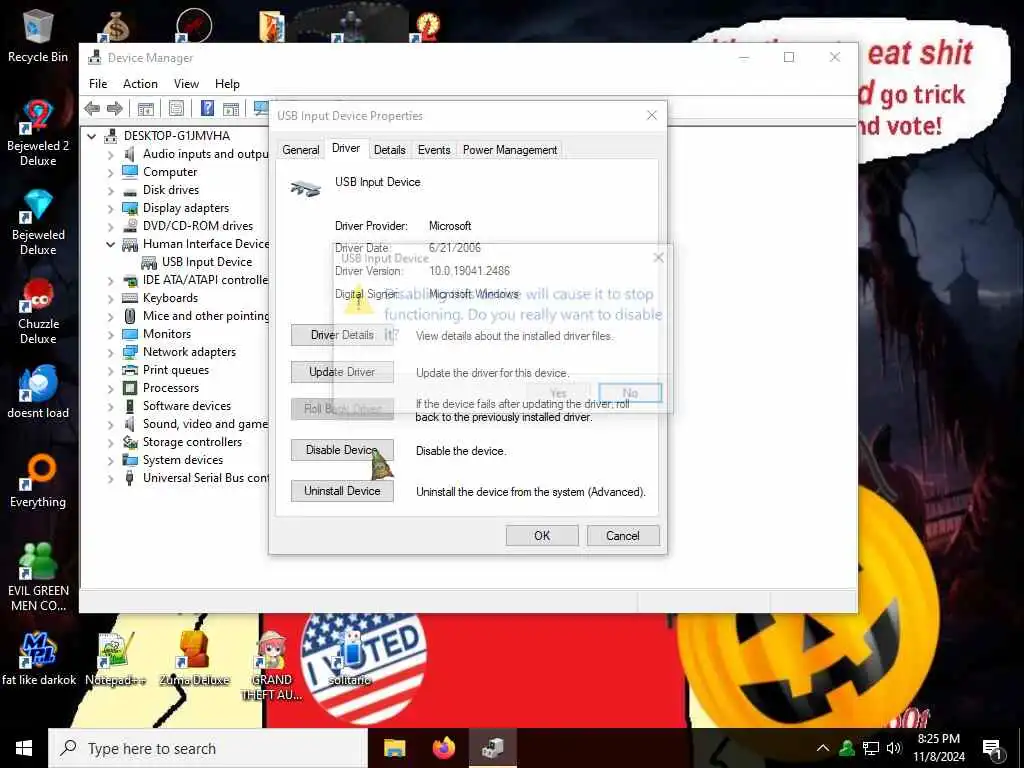
Task: Click the taskbar clock showing 8:25 PM
Action: pyautogui.click(x=938, y=748)
